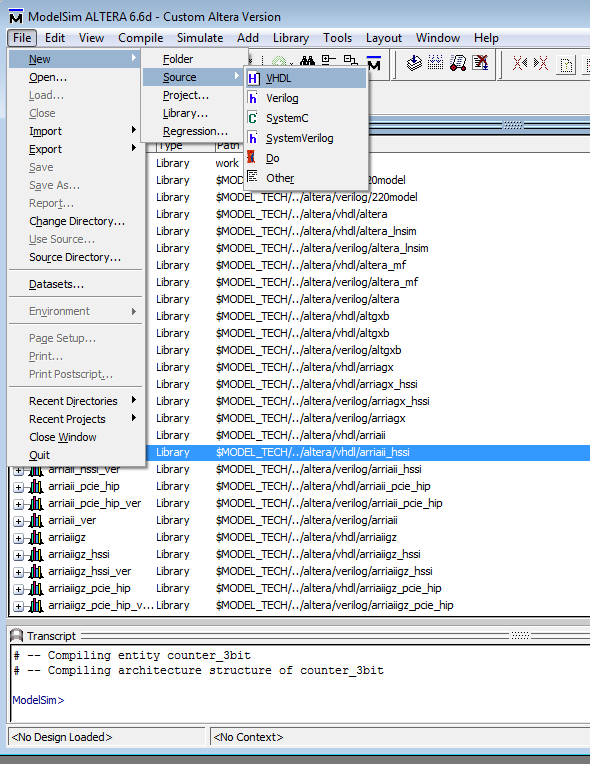Open the Simulate menu
590x764 pixels.
tap(200, 38)
